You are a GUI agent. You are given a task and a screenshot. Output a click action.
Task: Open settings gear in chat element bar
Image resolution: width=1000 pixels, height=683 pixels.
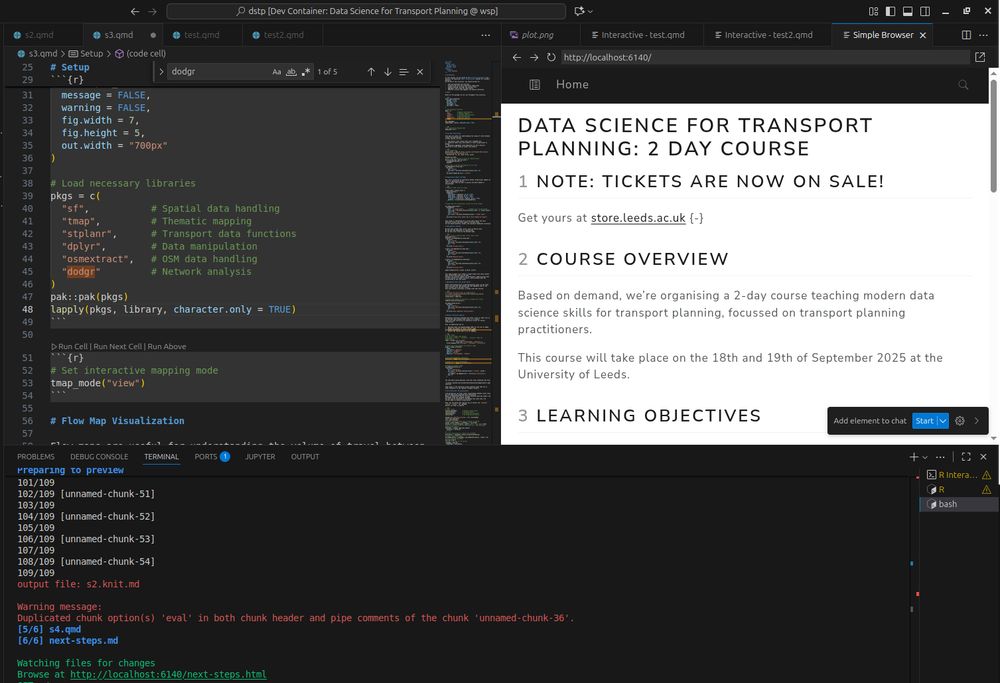[960, 421]
